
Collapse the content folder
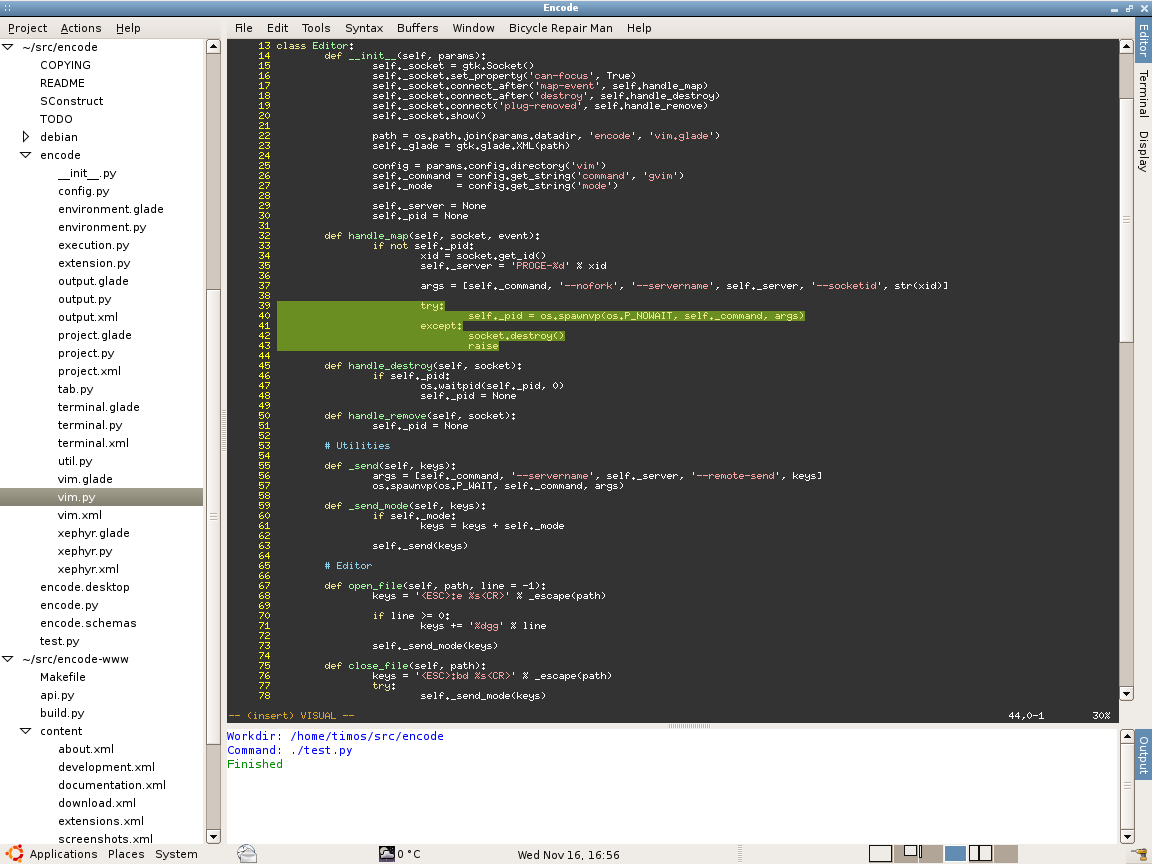[26, 731]
